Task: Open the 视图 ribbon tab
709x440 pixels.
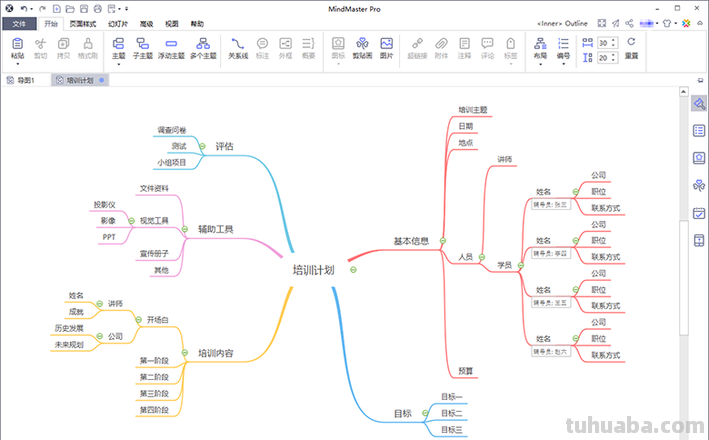Action: coord(171,24)
